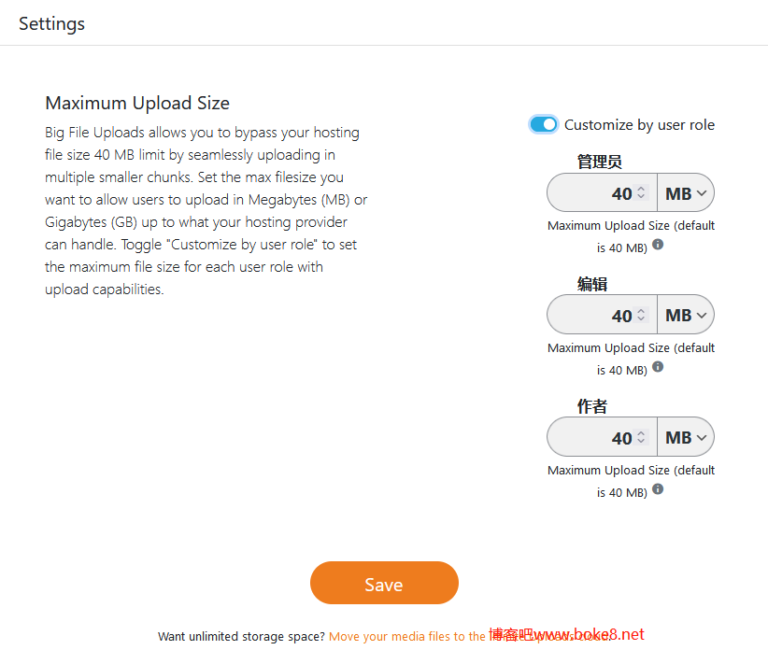Decrease 编辑 size with the stepper down arrow

click(x=642, y=320)
